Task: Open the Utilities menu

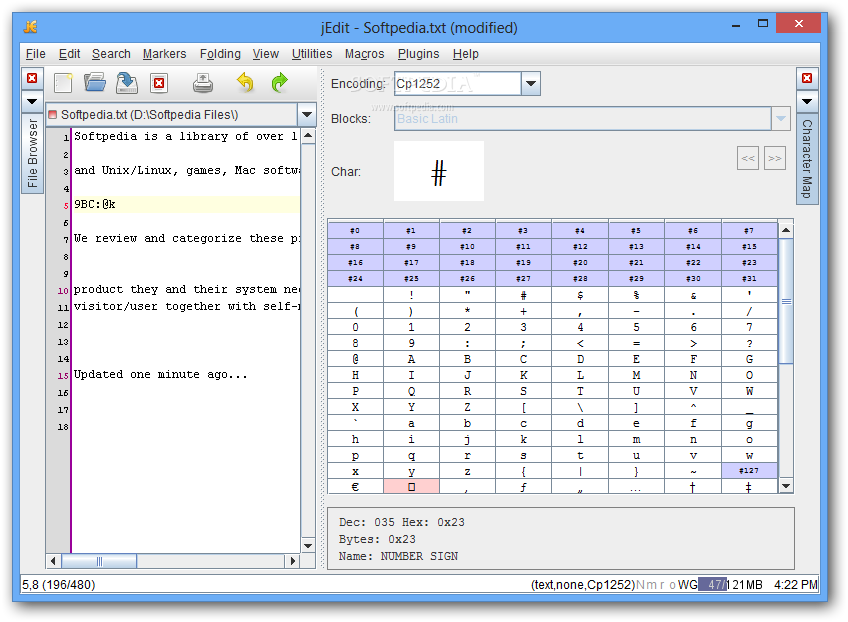Action: [x=312, y=54]
